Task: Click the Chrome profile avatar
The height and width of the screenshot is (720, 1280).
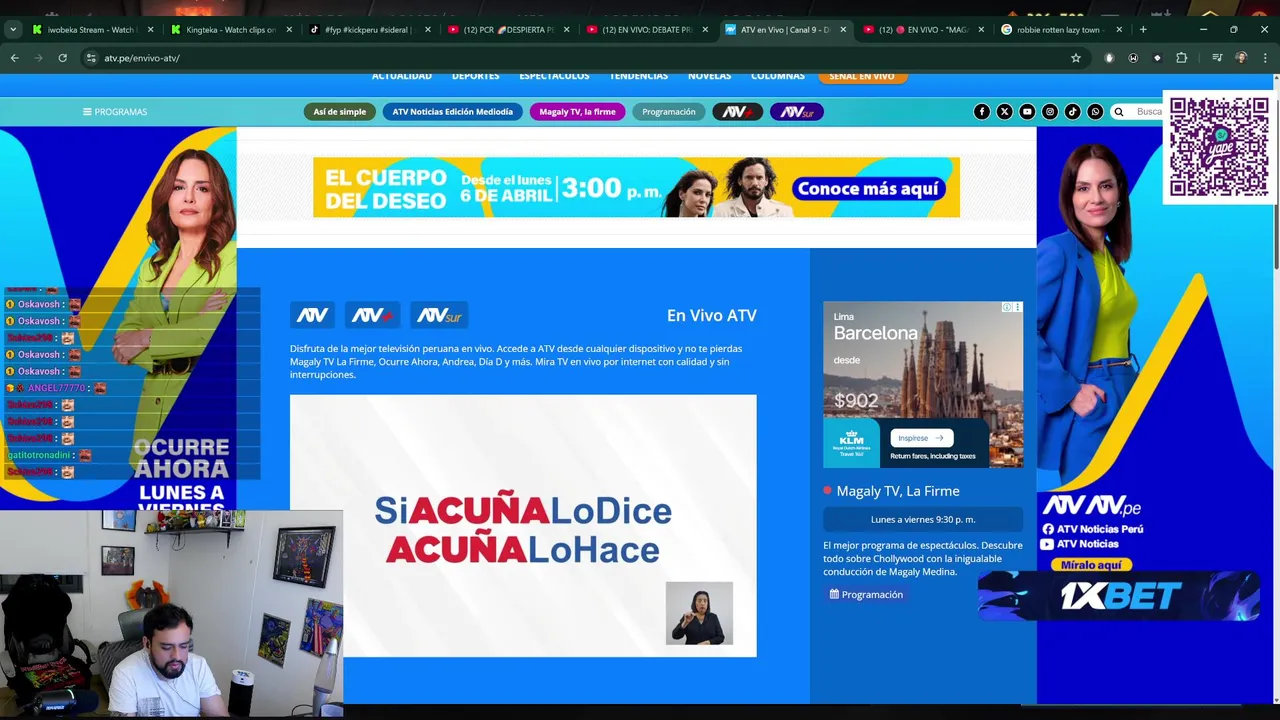Action: point(1241,58)
